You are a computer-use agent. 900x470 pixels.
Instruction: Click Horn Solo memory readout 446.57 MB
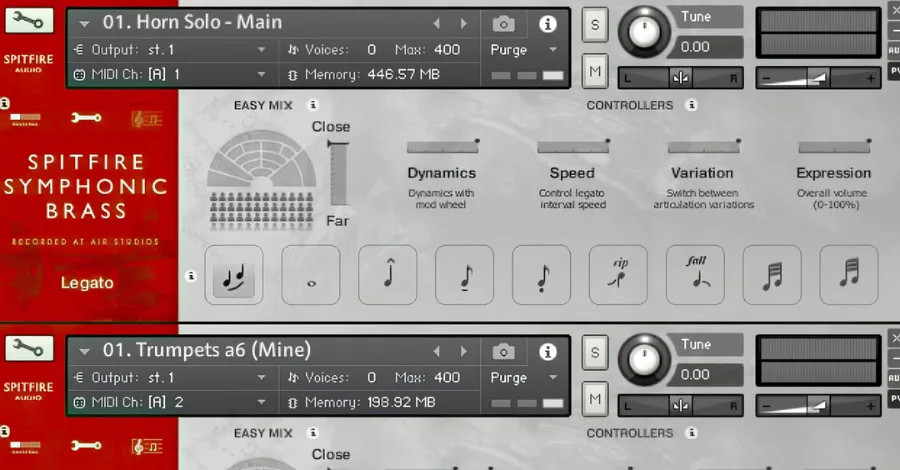404,75
